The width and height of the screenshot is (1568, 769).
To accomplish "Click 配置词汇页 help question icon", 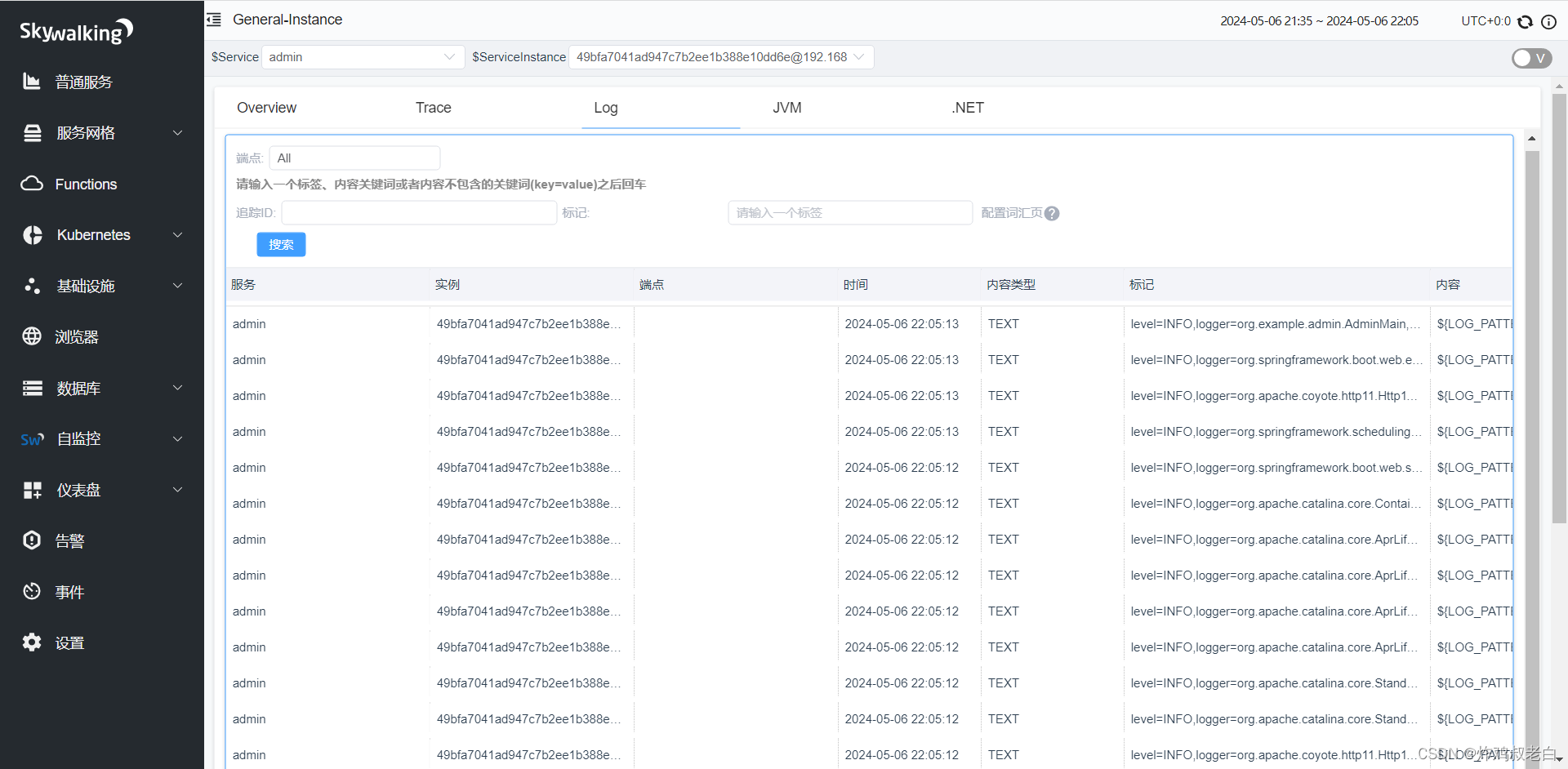I will (x=1052, y=213).
